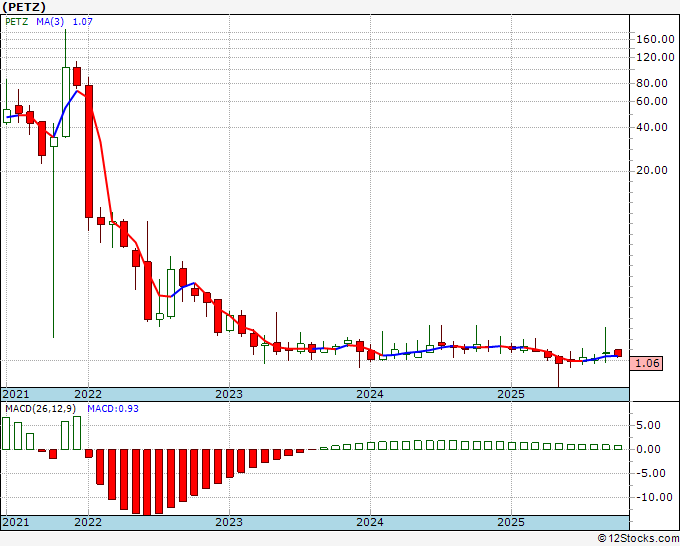Click 2021 on the price chart time axis
This screenshot has height=546, width=680.
[16, 394]
